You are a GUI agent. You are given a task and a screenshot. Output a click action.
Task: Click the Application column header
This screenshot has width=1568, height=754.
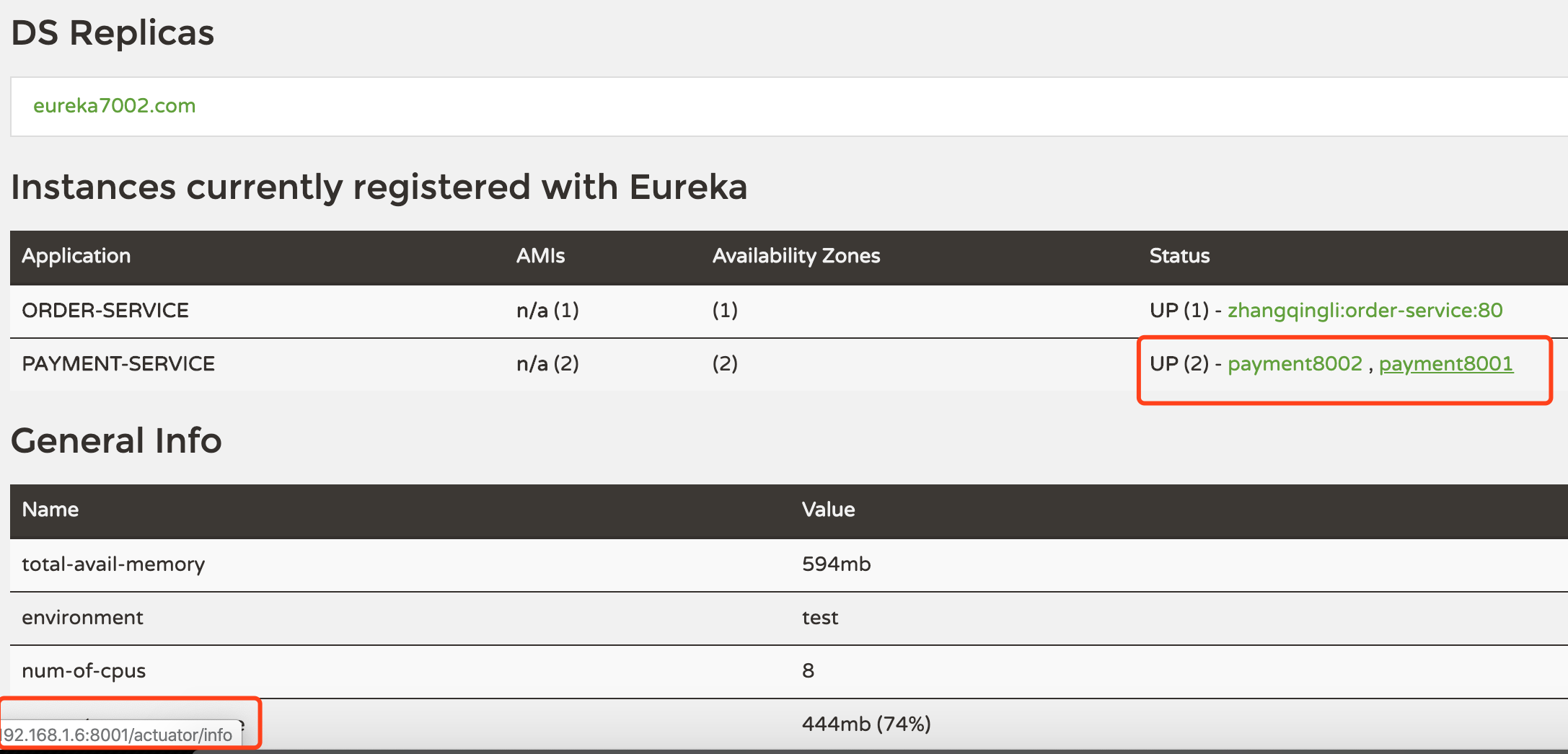[76, 256]
